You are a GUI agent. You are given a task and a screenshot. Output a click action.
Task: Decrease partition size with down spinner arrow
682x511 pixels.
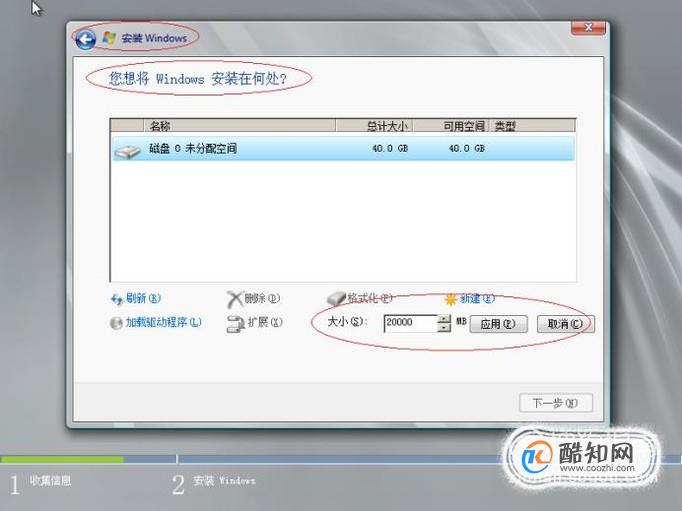pos(444,327)
